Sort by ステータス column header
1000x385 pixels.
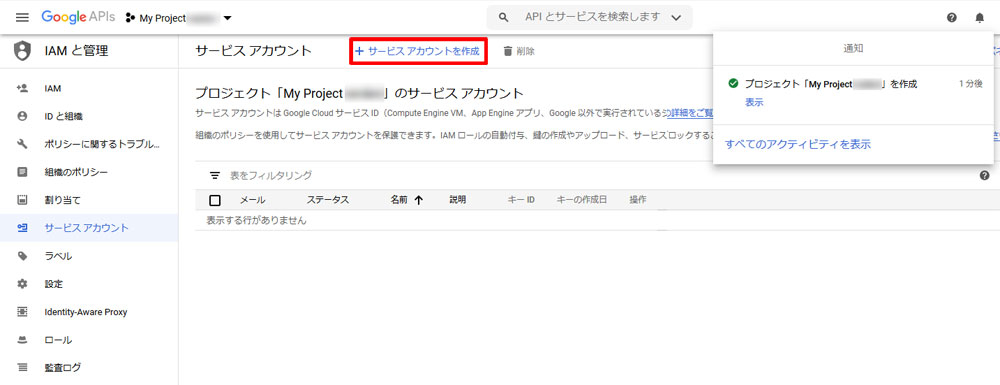(328, 200)
